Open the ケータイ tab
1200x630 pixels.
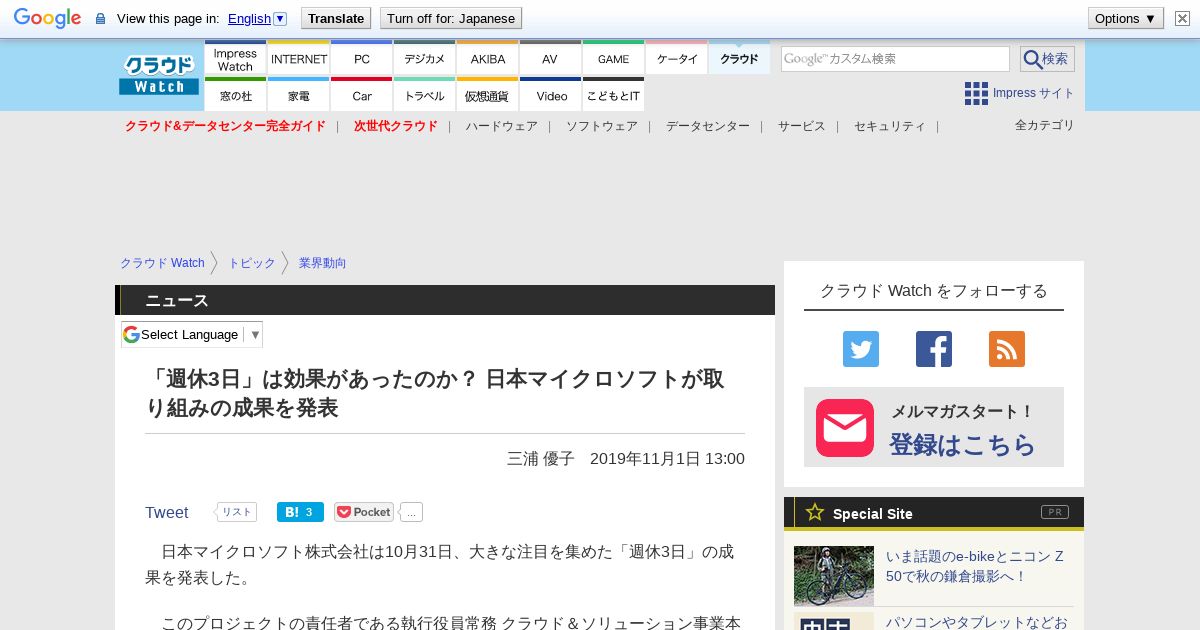coord(677,59)
